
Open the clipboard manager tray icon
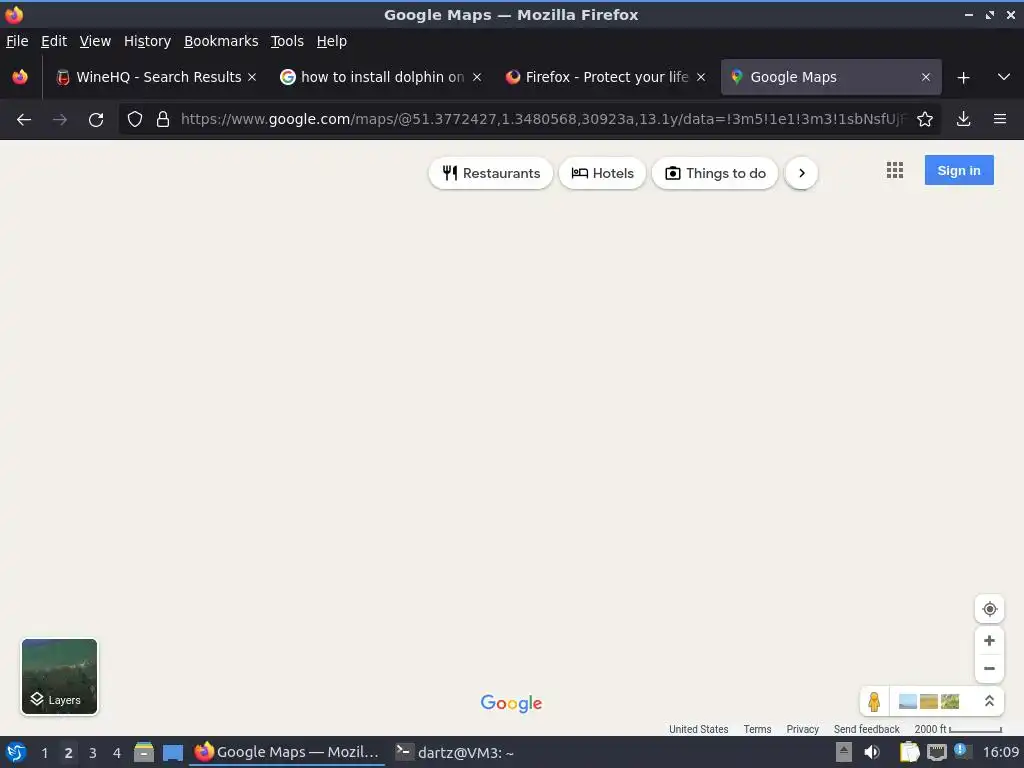point(909,752)
